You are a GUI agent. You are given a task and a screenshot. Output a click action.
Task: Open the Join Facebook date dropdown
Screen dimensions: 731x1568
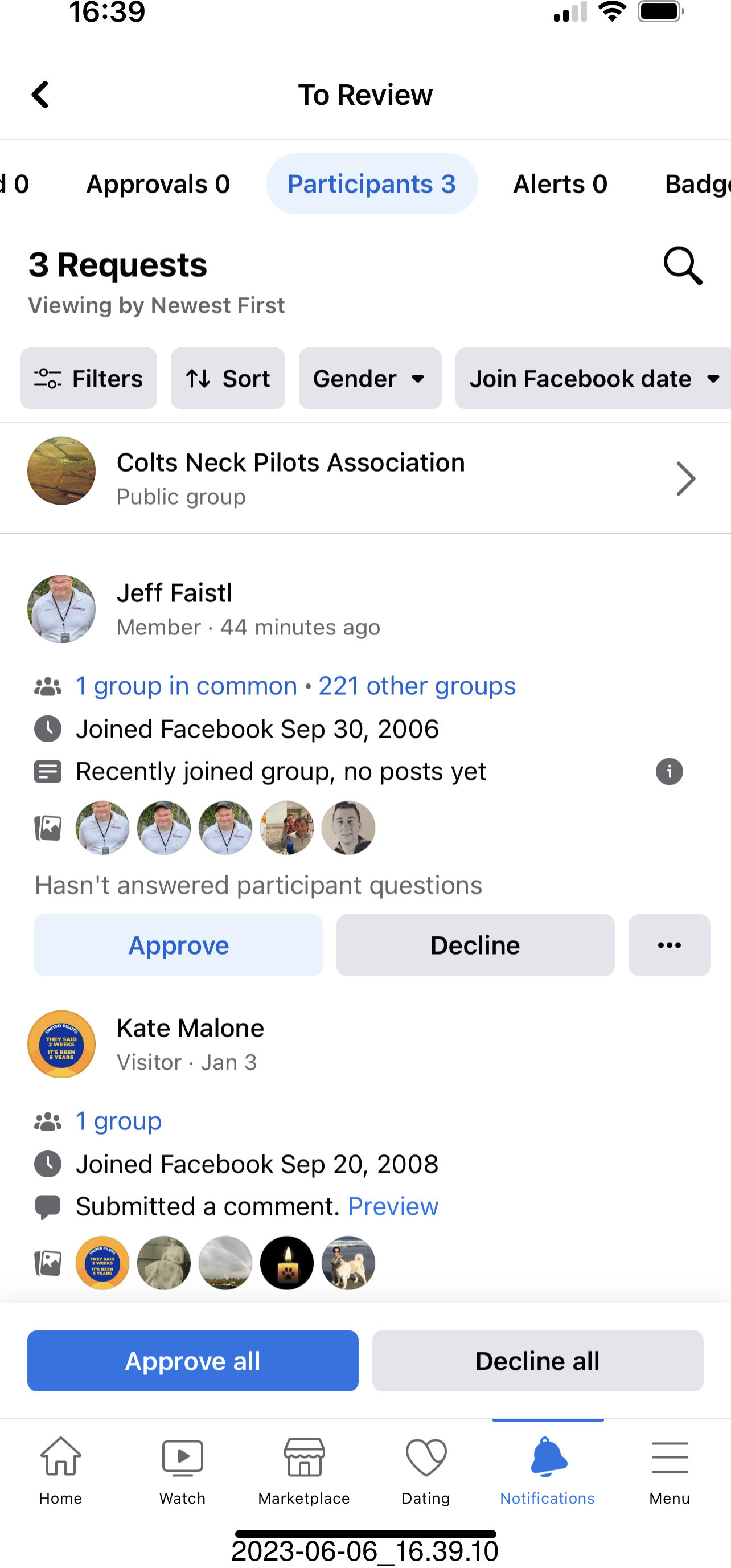pyautogui.click(x=593, y=379)
